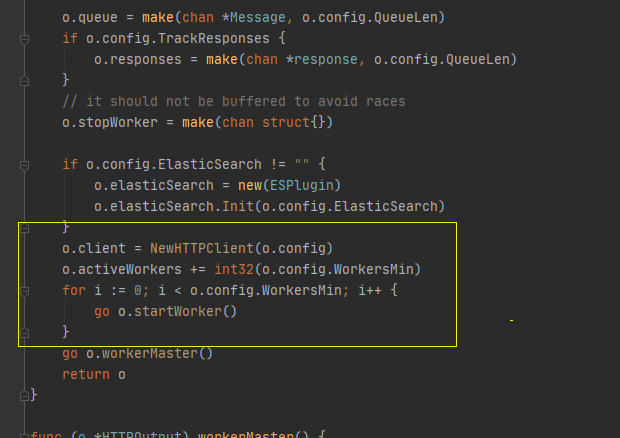Click 'o.client' assignment target
The height and width of the screenshot is (438, 620).
point(94,249)
